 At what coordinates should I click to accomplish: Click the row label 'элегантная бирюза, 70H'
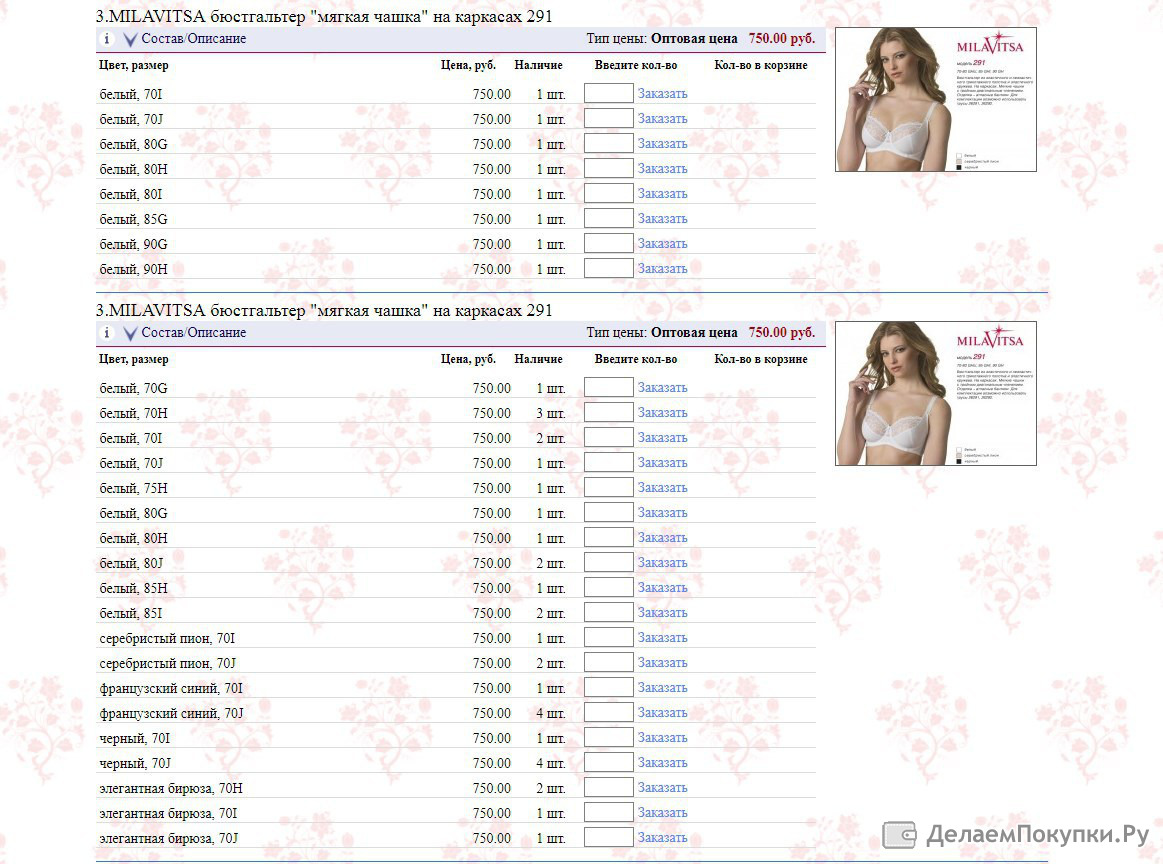171,788
